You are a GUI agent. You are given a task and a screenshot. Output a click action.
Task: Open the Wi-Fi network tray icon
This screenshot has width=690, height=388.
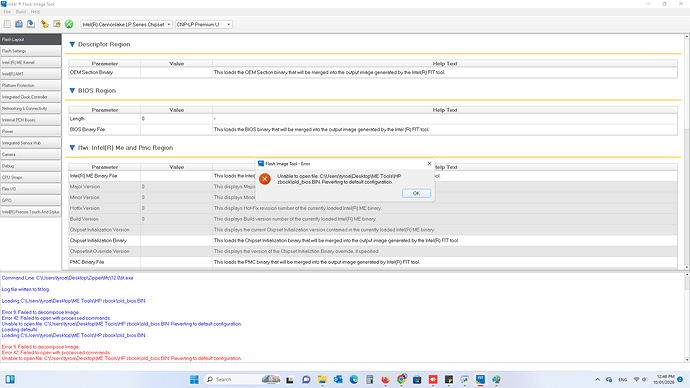pyautogui.click(x=636, y=379)
